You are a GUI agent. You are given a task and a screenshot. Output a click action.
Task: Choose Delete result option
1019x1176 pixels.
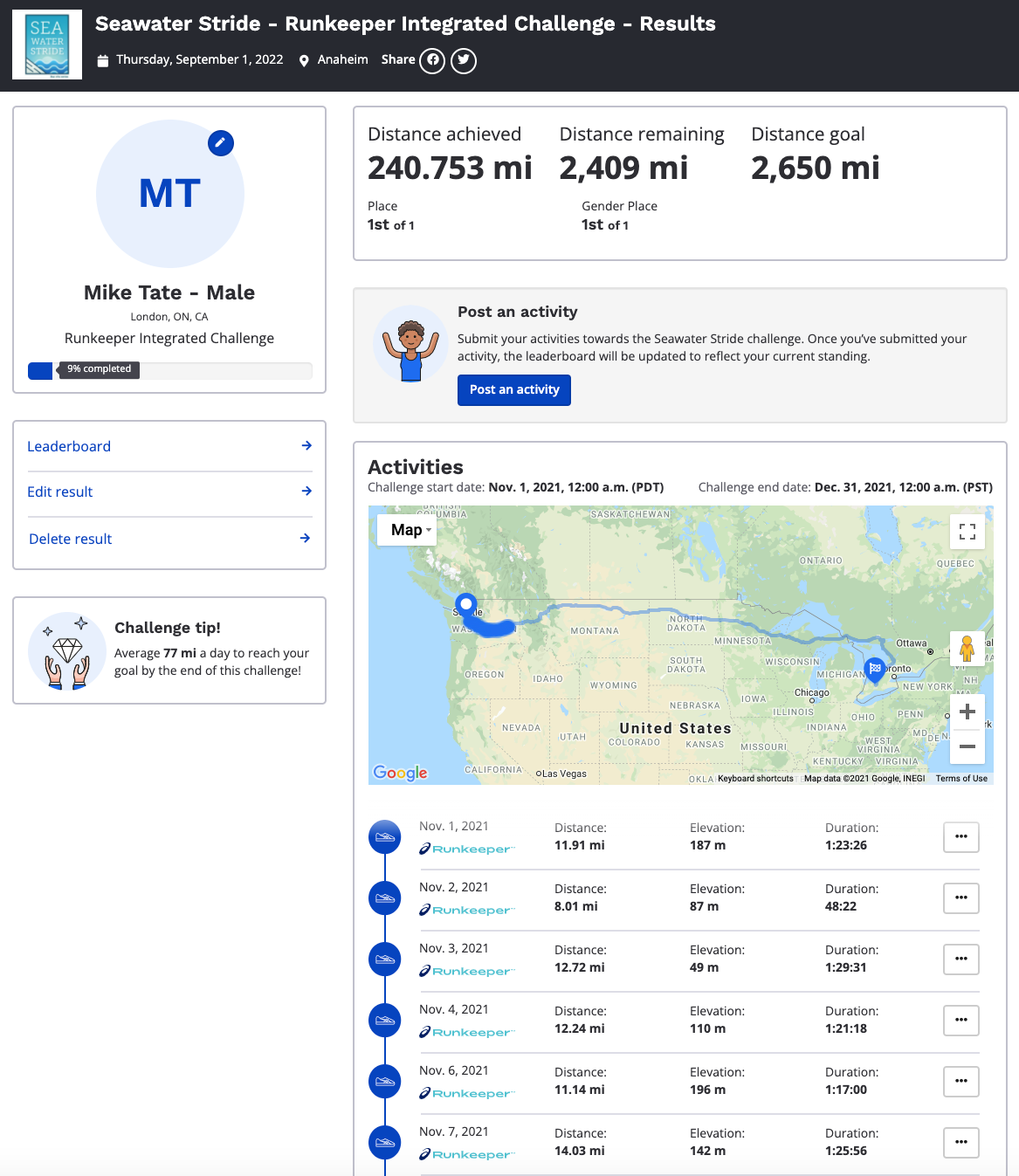(x=169, y=539)
